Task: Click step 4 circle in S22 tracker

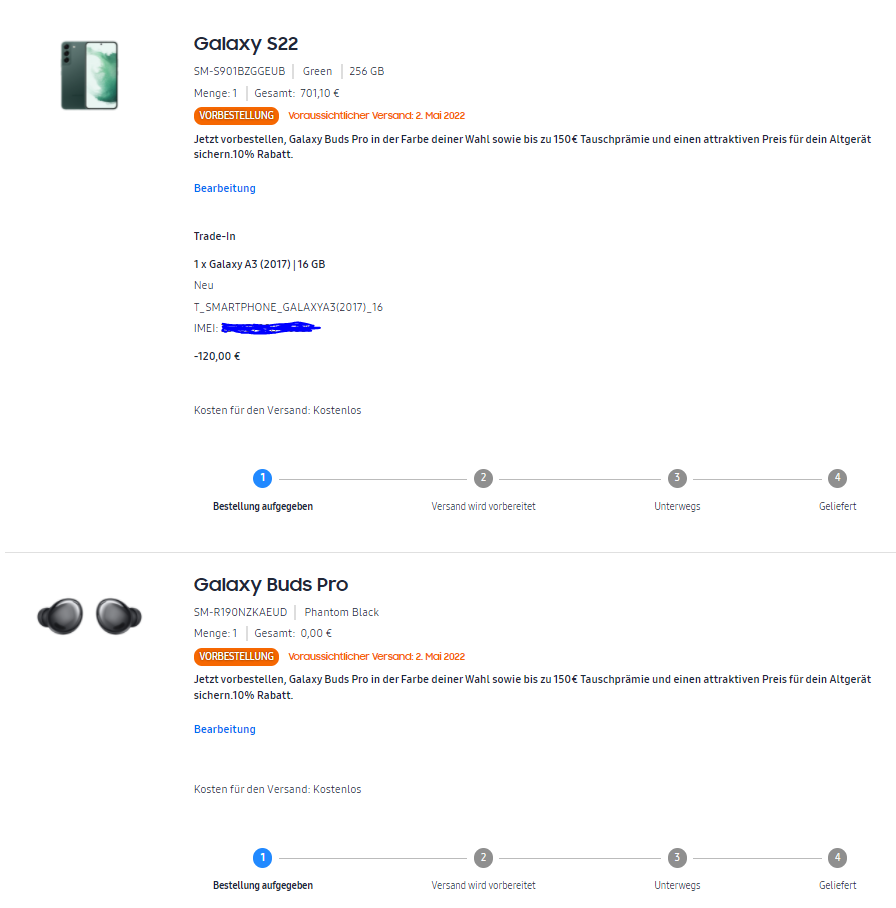Action: pos(837,478)
